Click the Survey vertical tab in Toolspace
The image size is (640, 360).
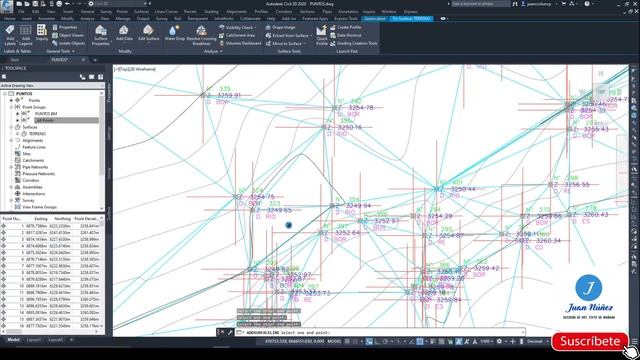109,173
